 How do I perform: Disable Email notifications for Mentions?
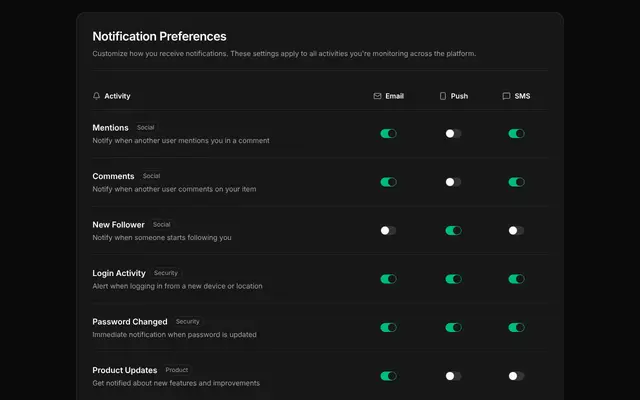[x=388, y=133]
